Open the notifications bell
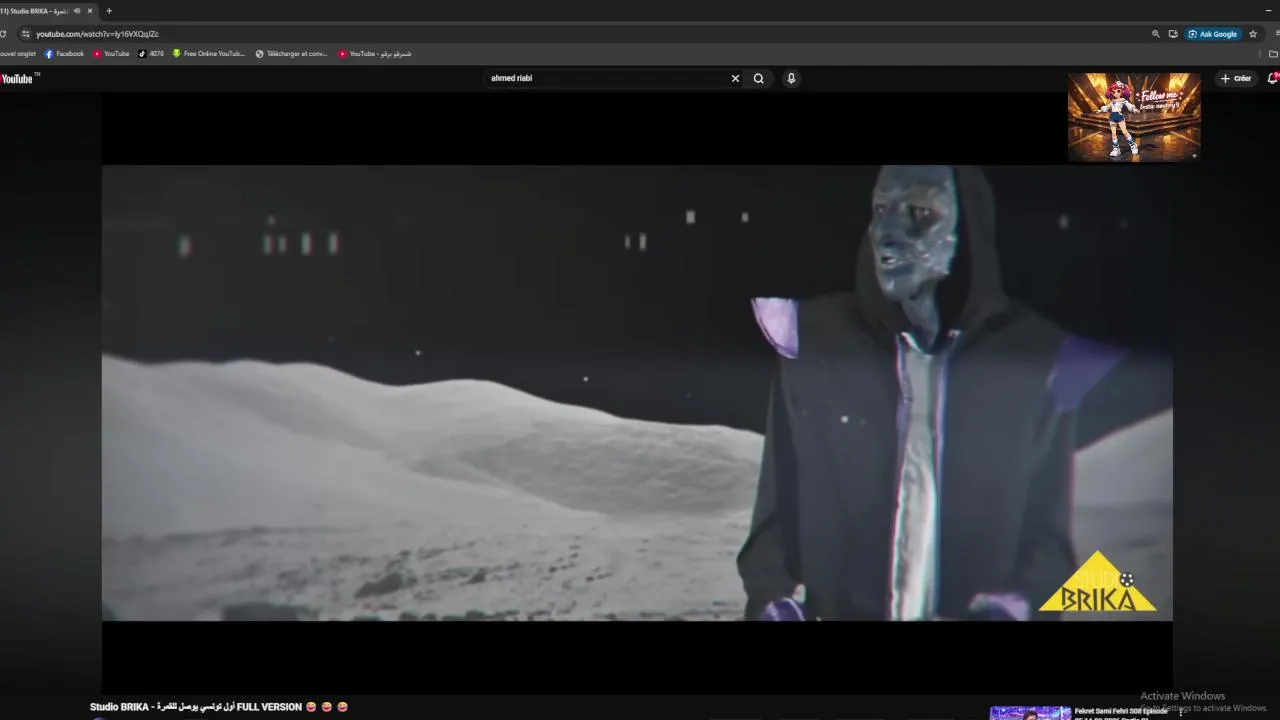This screenshot has width=1280, height=720. click(1273, 78)
